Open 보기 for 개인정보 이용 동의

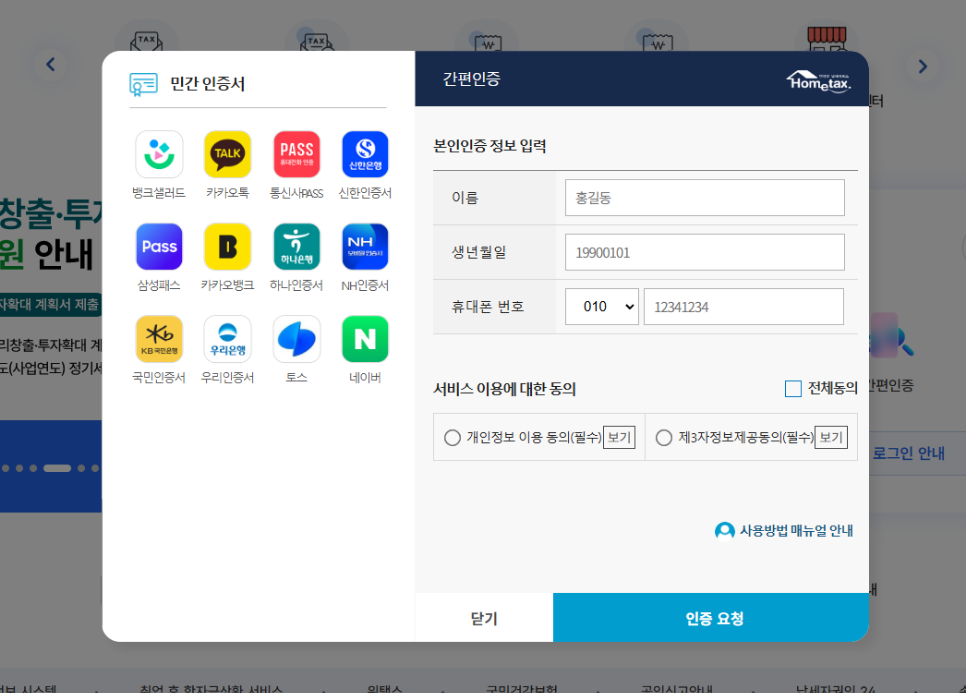click(x=619, y=437)
